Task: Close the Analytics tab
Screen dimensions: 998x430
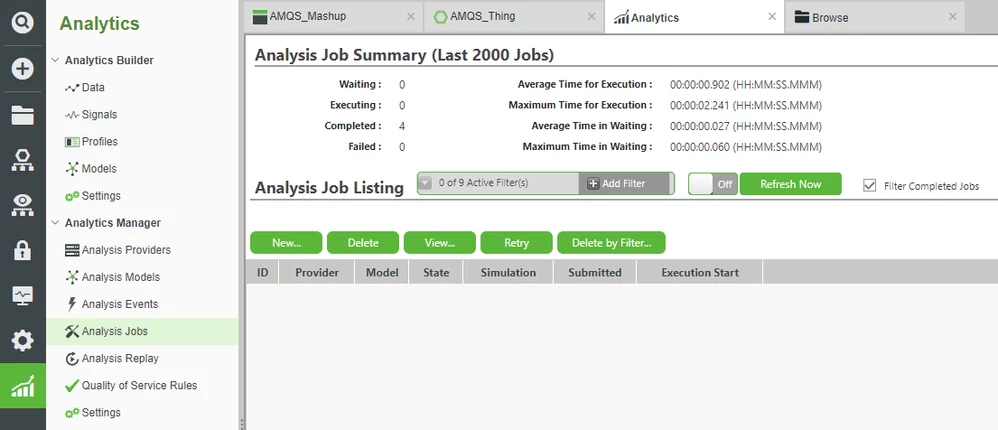Action: [772, 17]
